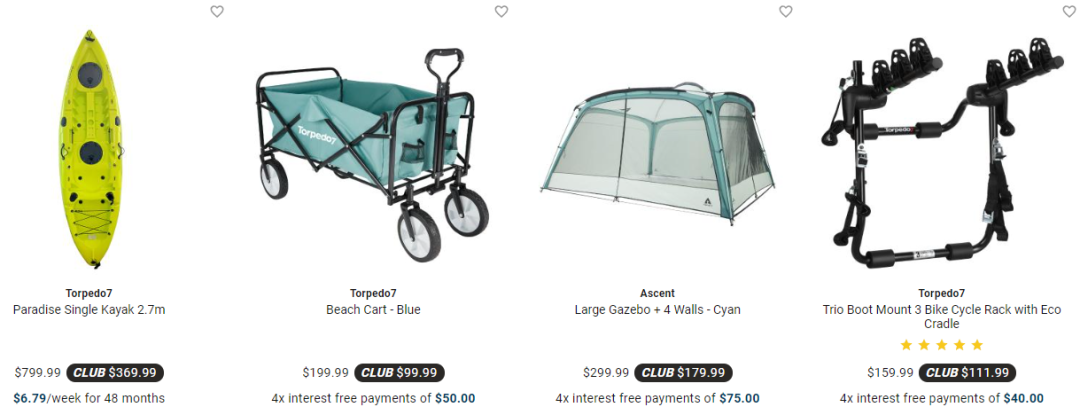
Task: Favorite the Beach Cart with heart icon
Action: coord(501,11)
